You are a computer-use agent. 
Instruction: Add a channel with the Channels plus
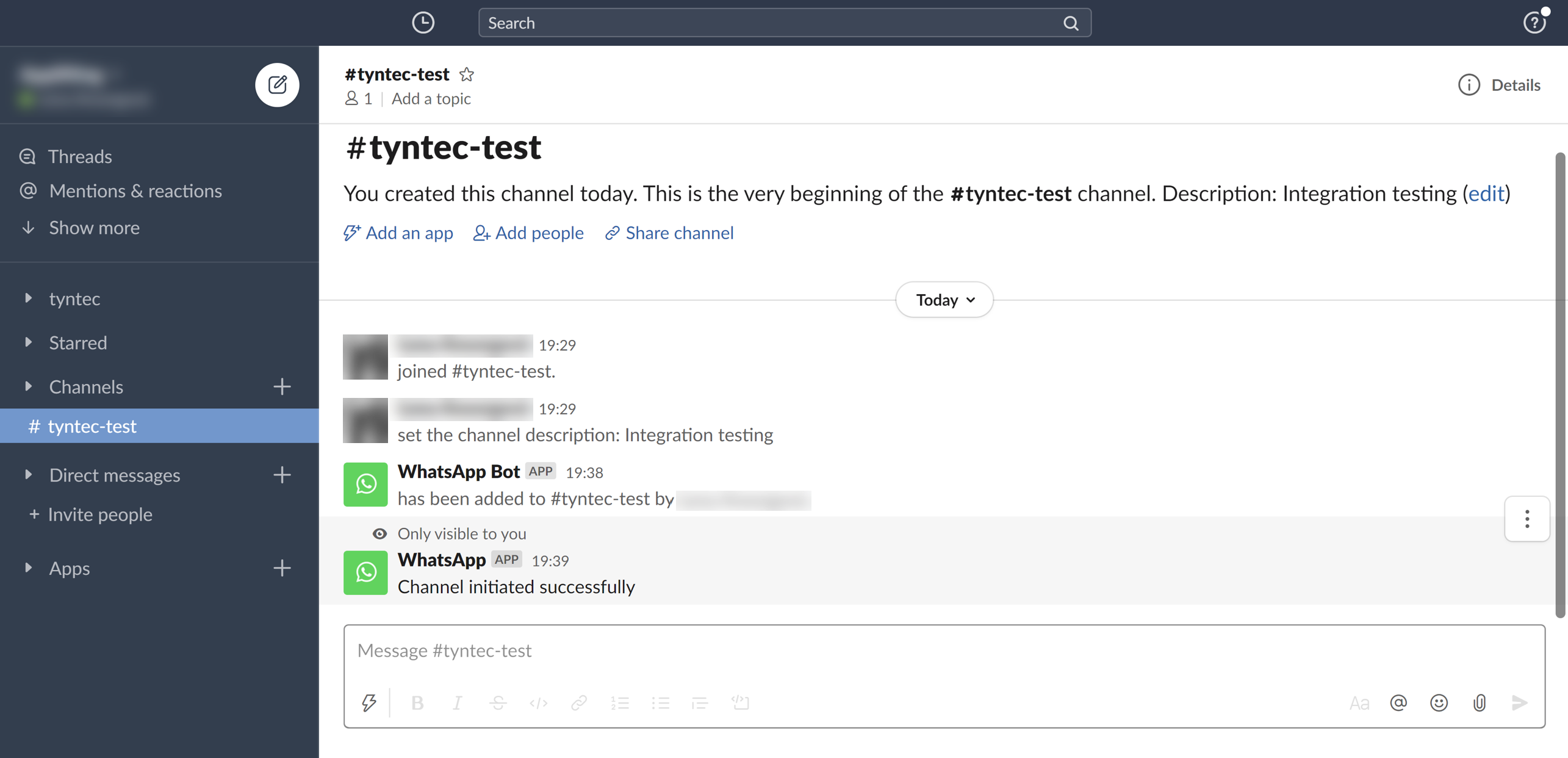tap(282, 387)
